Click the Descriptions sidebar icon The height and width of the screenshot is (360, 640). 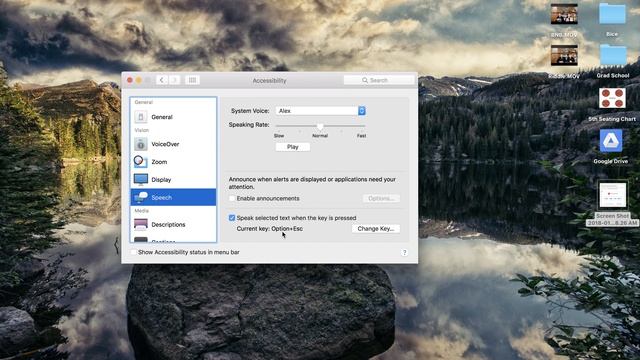pos(141,224)
